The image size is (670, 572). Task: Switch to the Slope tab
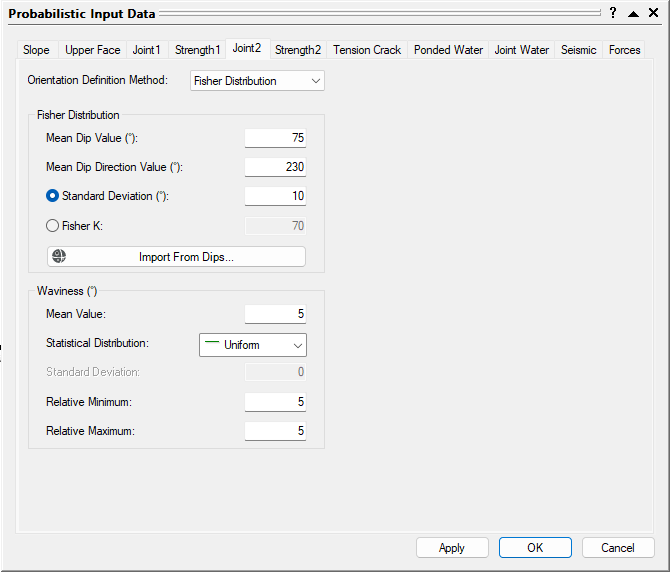click(x=36, y=50)
